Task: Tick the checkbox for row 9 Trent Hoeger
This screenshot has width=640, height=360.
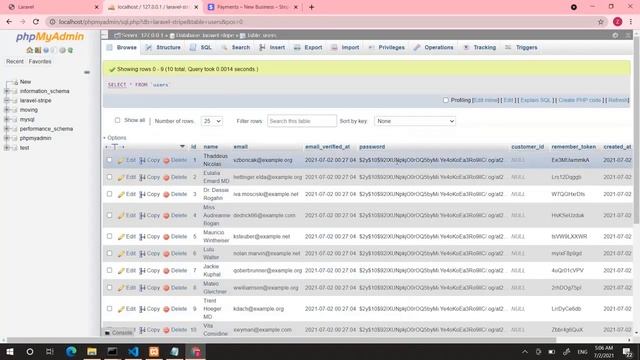Action: [x=109, y=309]
